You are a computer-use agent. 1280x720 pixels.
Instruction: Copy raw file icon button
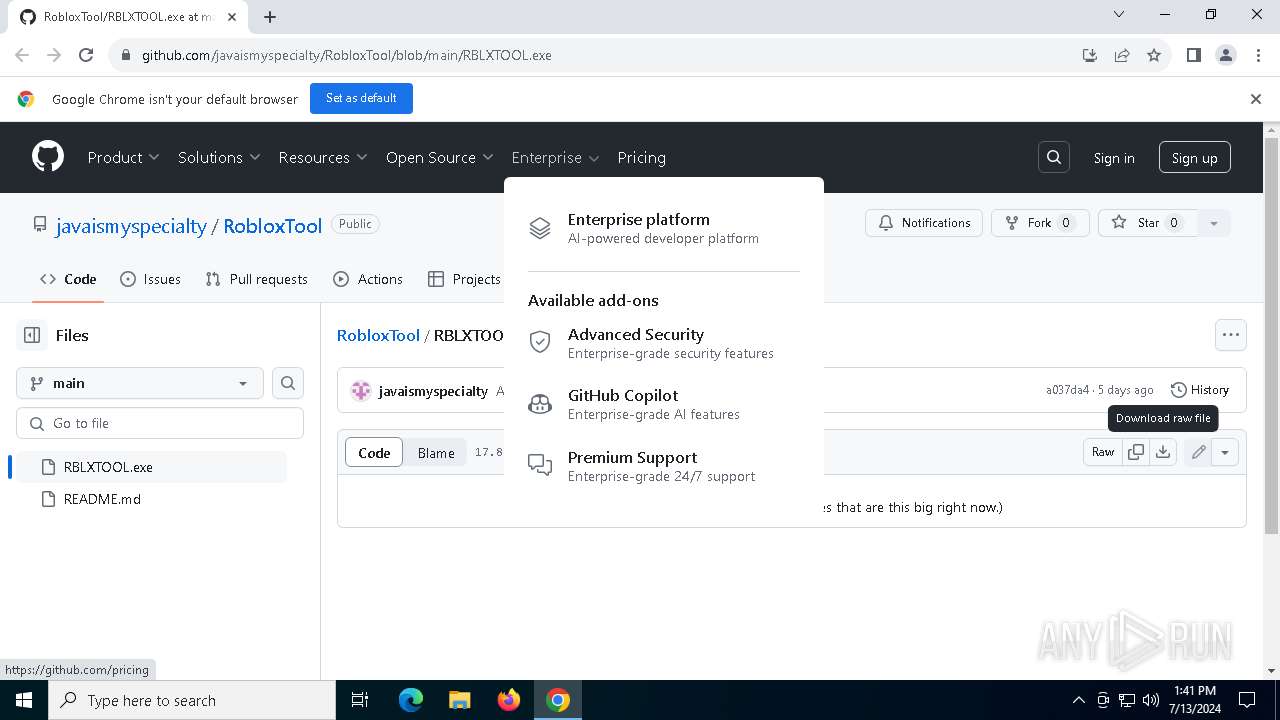[1136, 452]
